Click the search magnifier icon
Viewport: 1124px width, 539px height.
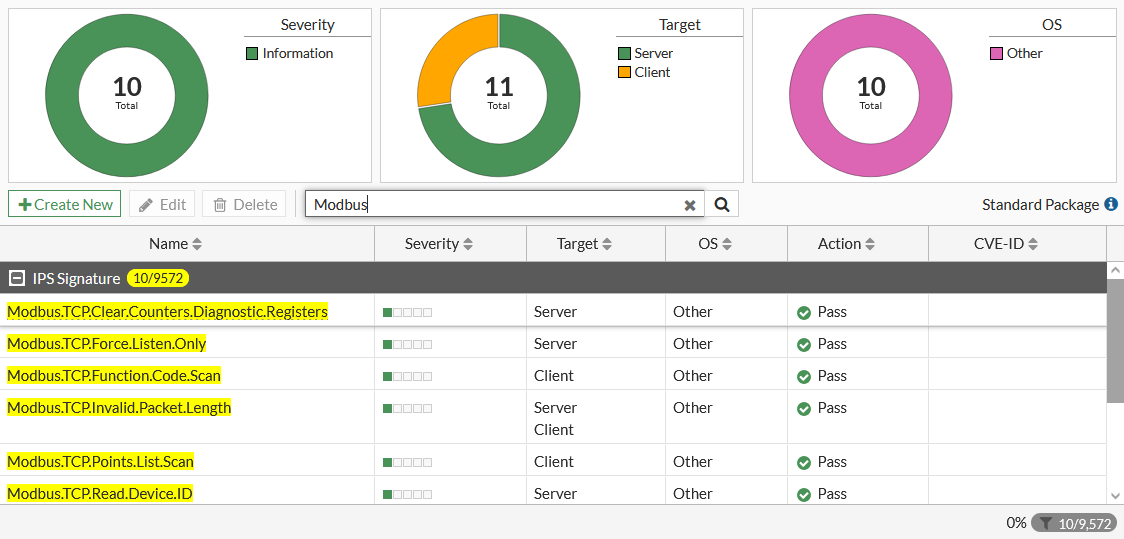click(x=721, y=205)
